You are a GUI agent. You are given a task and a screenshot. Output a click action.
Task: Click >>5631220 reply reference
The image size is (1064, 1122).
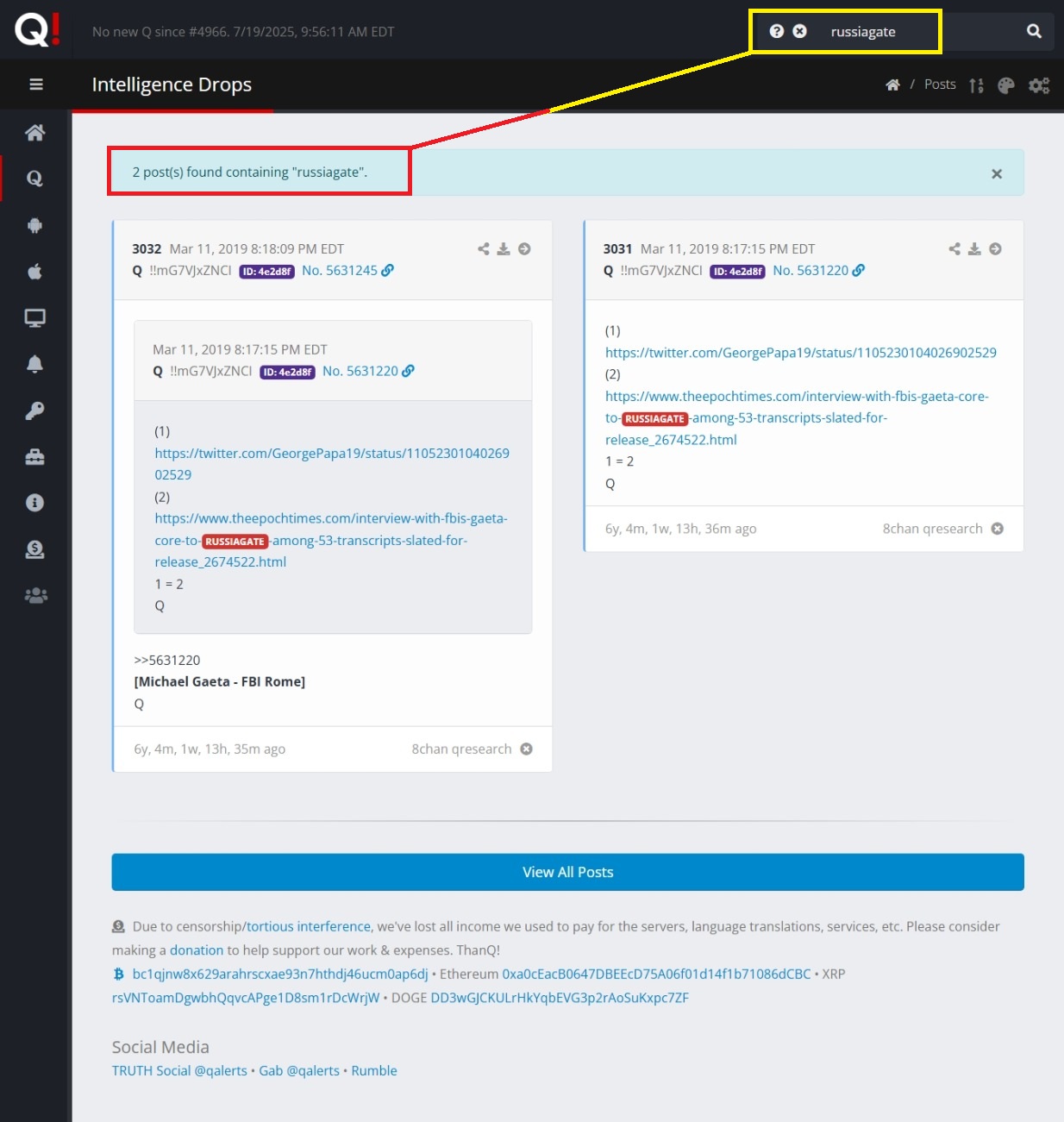point(167,661)
